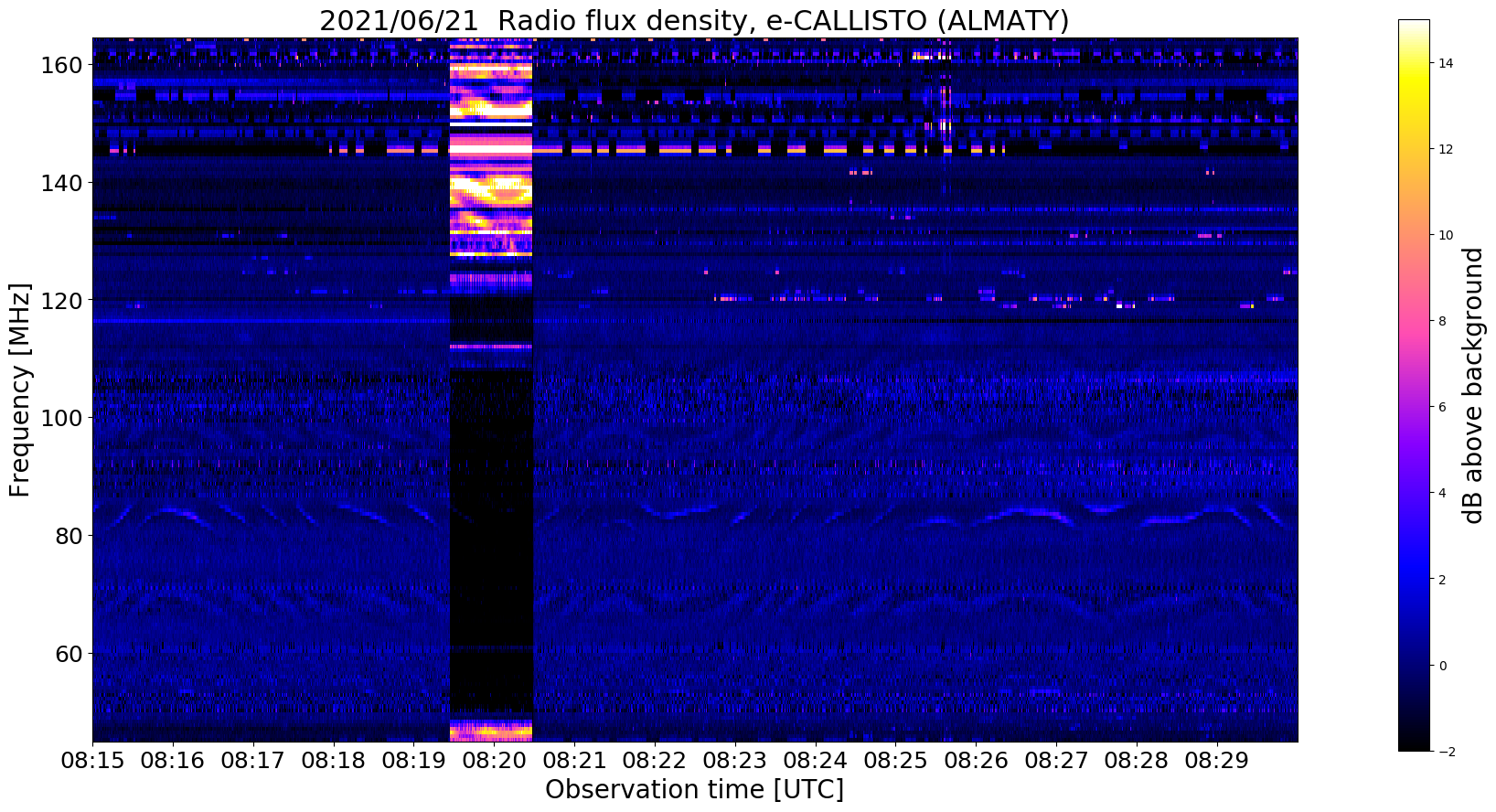
Task: Click the colorbar tick label 10
Action: coord(1445,235)
